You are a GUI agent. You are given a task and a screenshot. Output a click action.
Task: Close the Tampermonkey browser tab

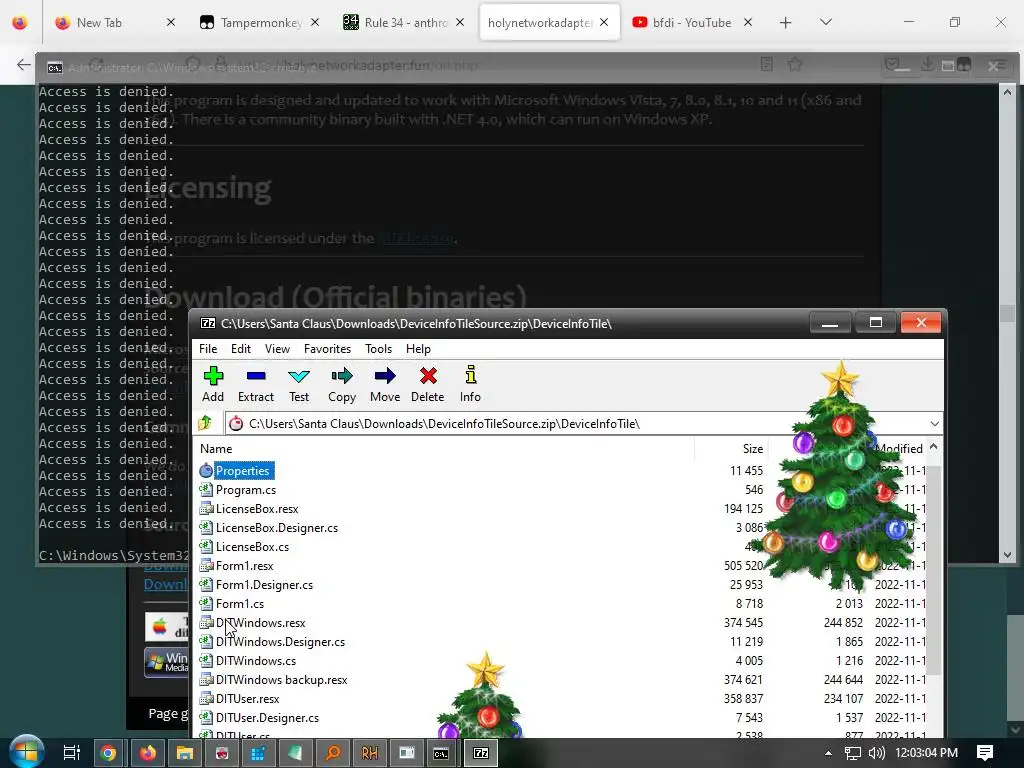315,22
